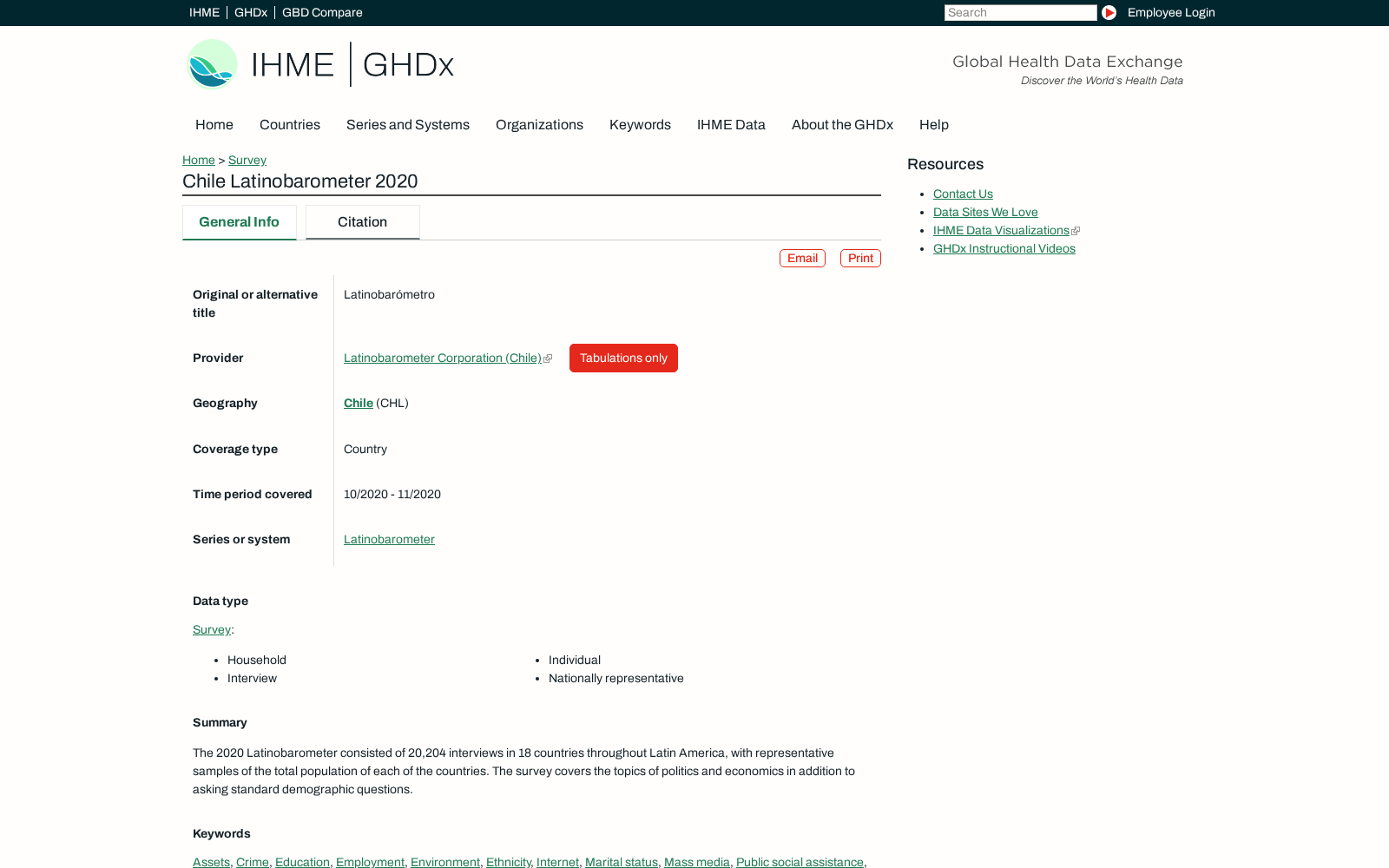Open About the GHDx menu

click(x=842, y=125)
